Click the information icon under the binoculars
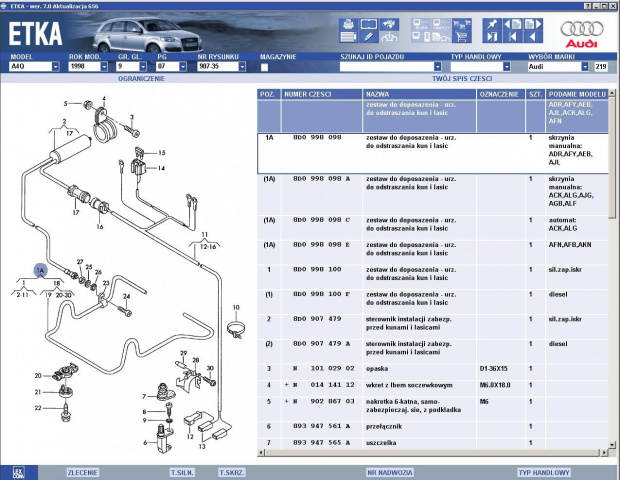Viewport: 620px width, 480px height. (389, 37)
